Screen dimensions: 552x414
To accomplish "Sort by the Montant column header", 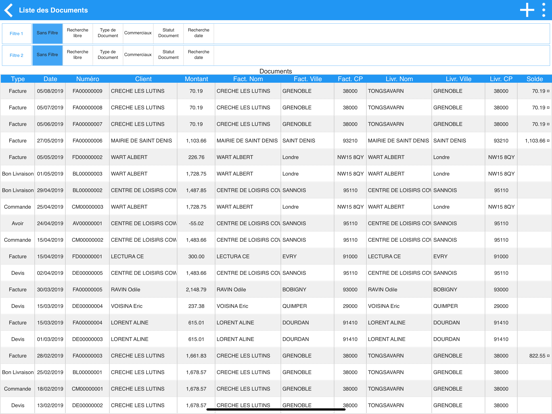I will [x=196, y=79].
